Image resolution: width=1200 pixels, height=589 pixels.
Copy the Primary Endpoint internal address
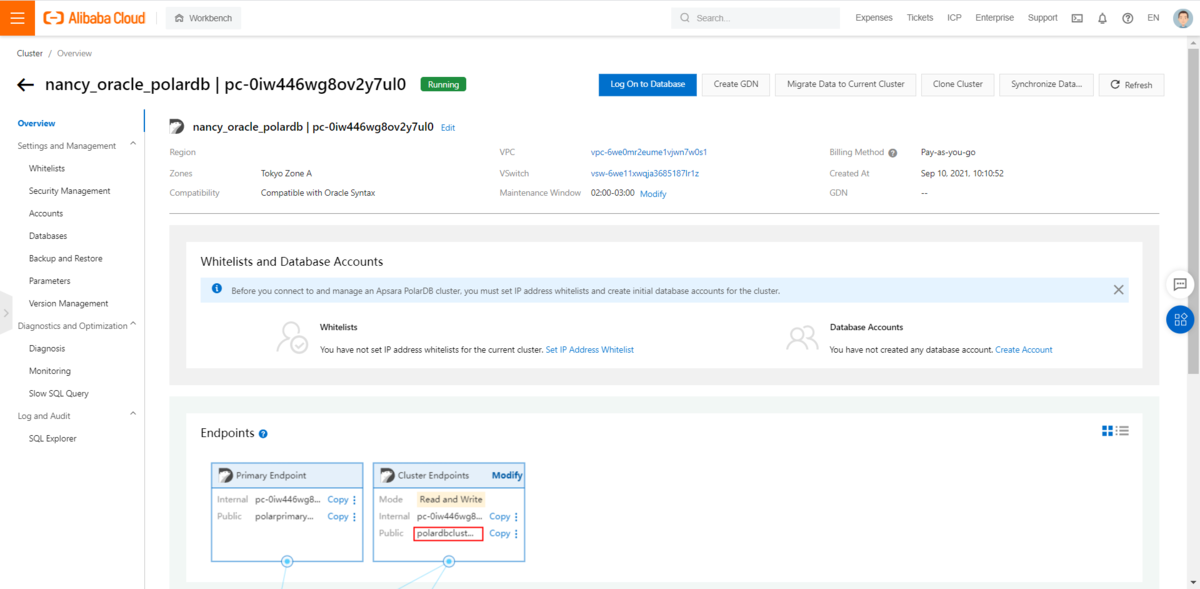pos(338,500)
